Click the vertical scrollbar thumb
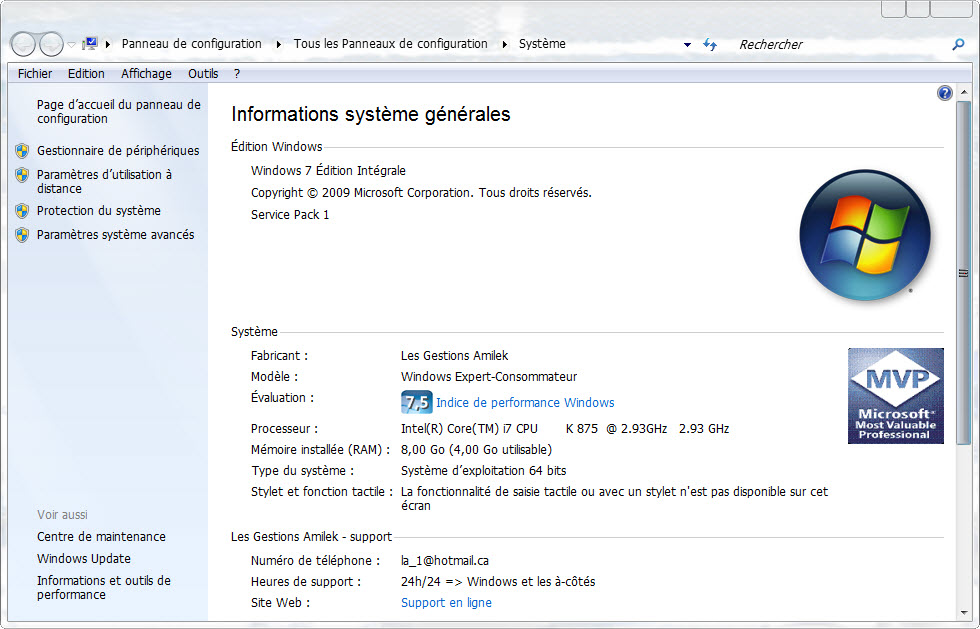Viewport: 980px width, 629px height. [x=963, y=273]
